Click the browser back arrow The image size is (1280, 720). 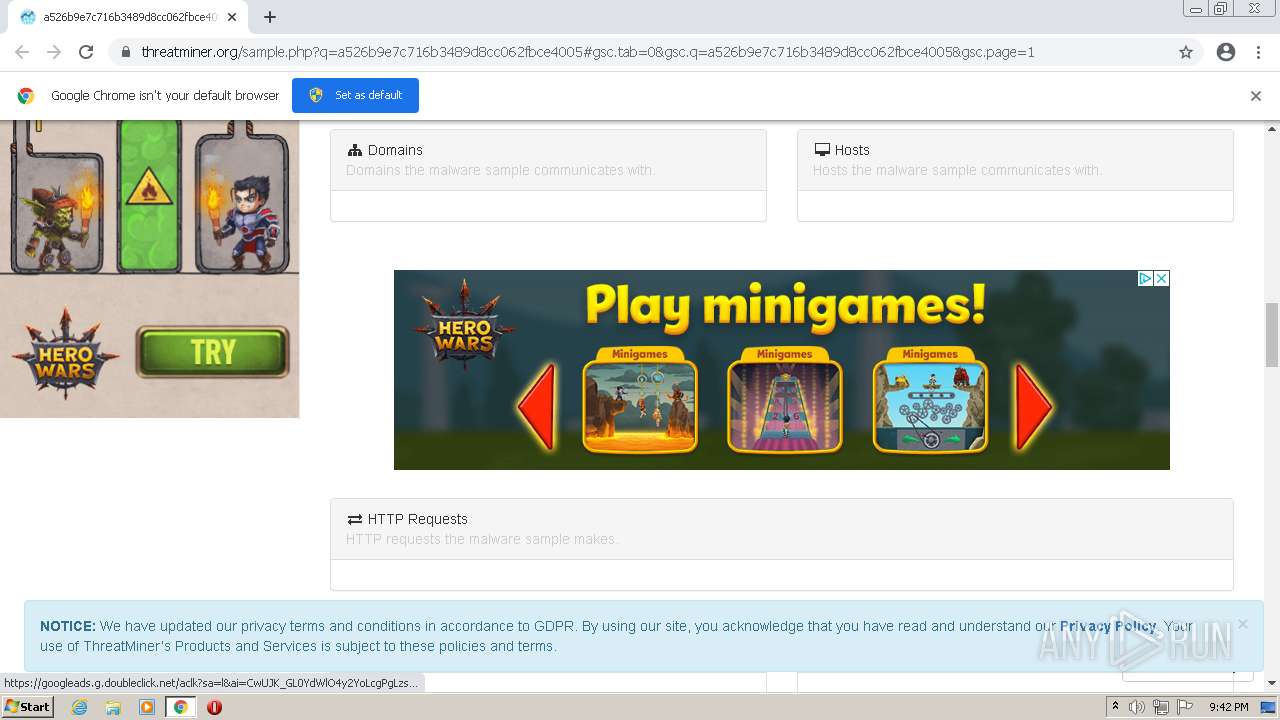point(22,52)
